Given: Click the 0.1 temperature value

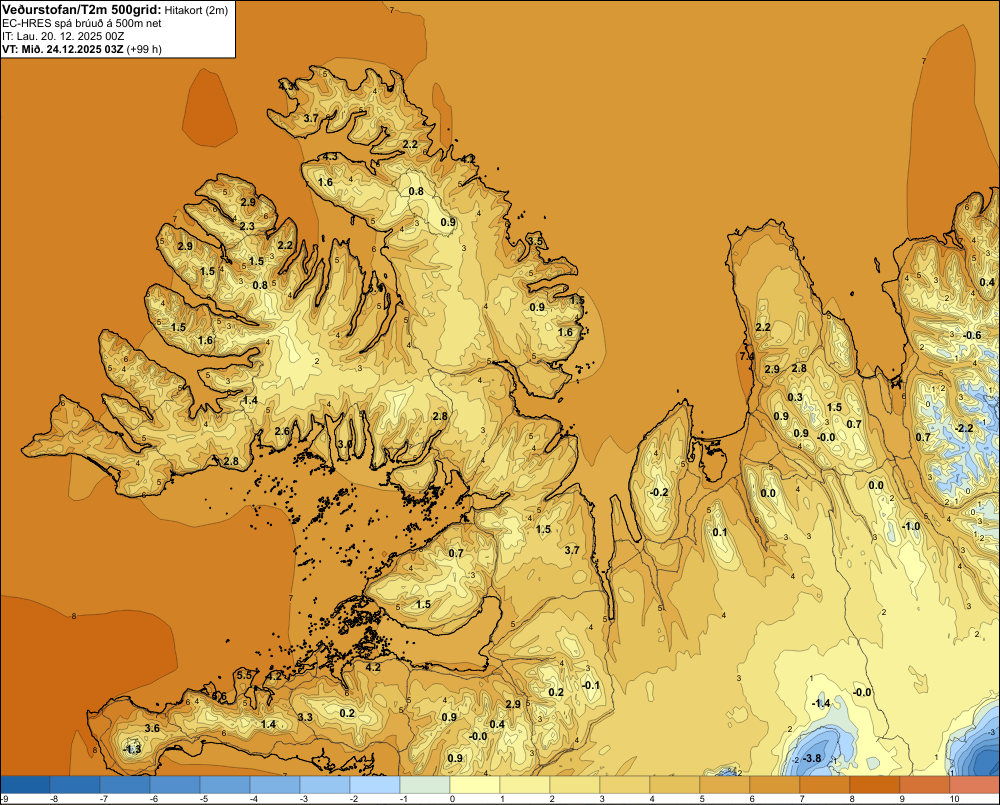Looking at the screenshot, I should point(719,533).
